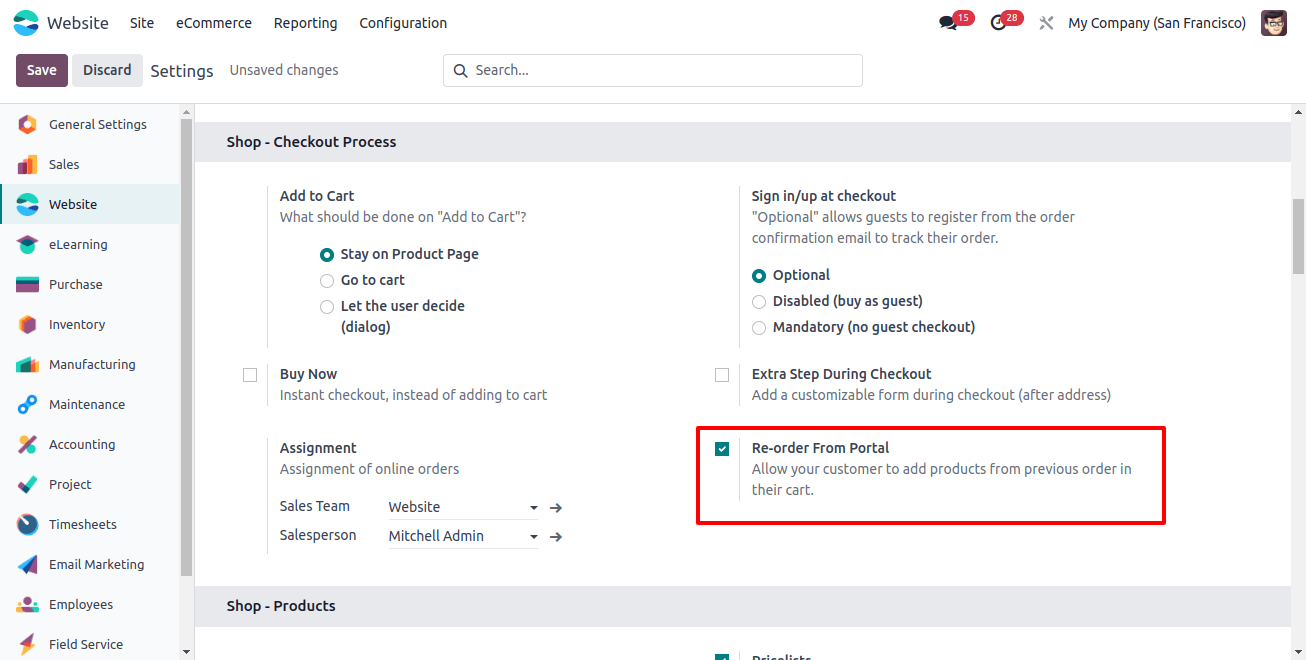Viewport: 1306px width, 660px height.
Task: Open My Company (San Francisco) switcher
Action: [x=1157, y=23]
